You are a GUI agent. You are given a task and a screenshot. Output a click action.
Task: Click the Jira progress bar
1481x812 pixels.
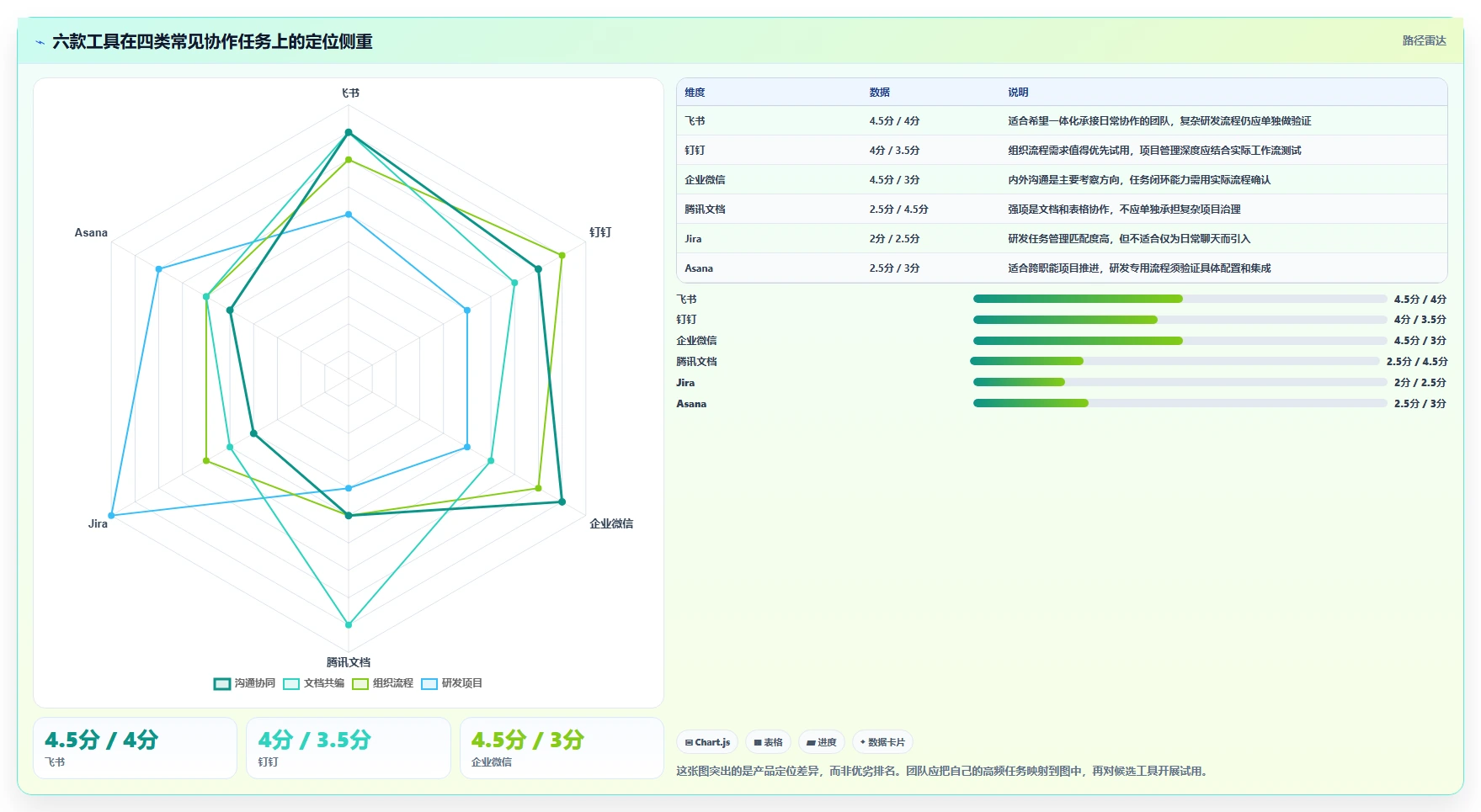click(1180, 382)
